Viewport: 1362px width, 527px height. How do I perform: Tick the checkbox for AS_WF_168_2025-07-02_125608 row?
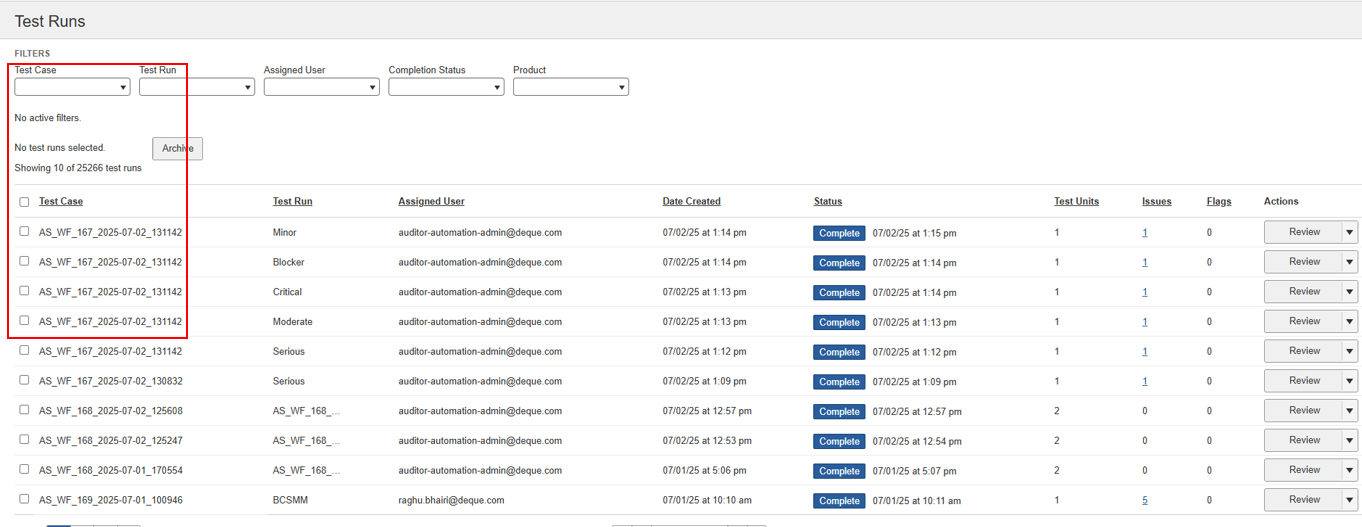click(24, 410)
